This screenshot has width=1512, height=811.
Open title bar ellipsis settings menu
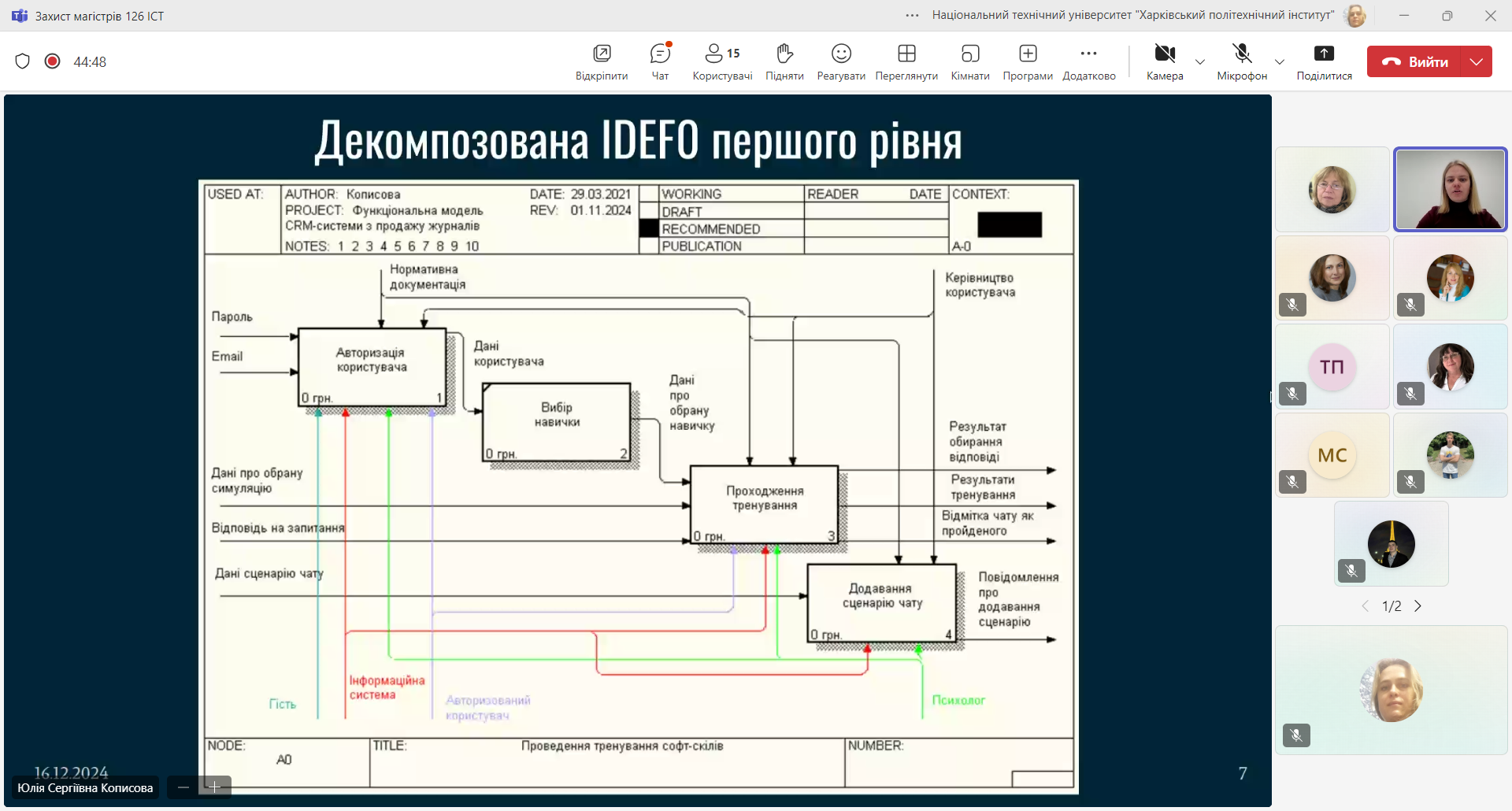(912, 16)
